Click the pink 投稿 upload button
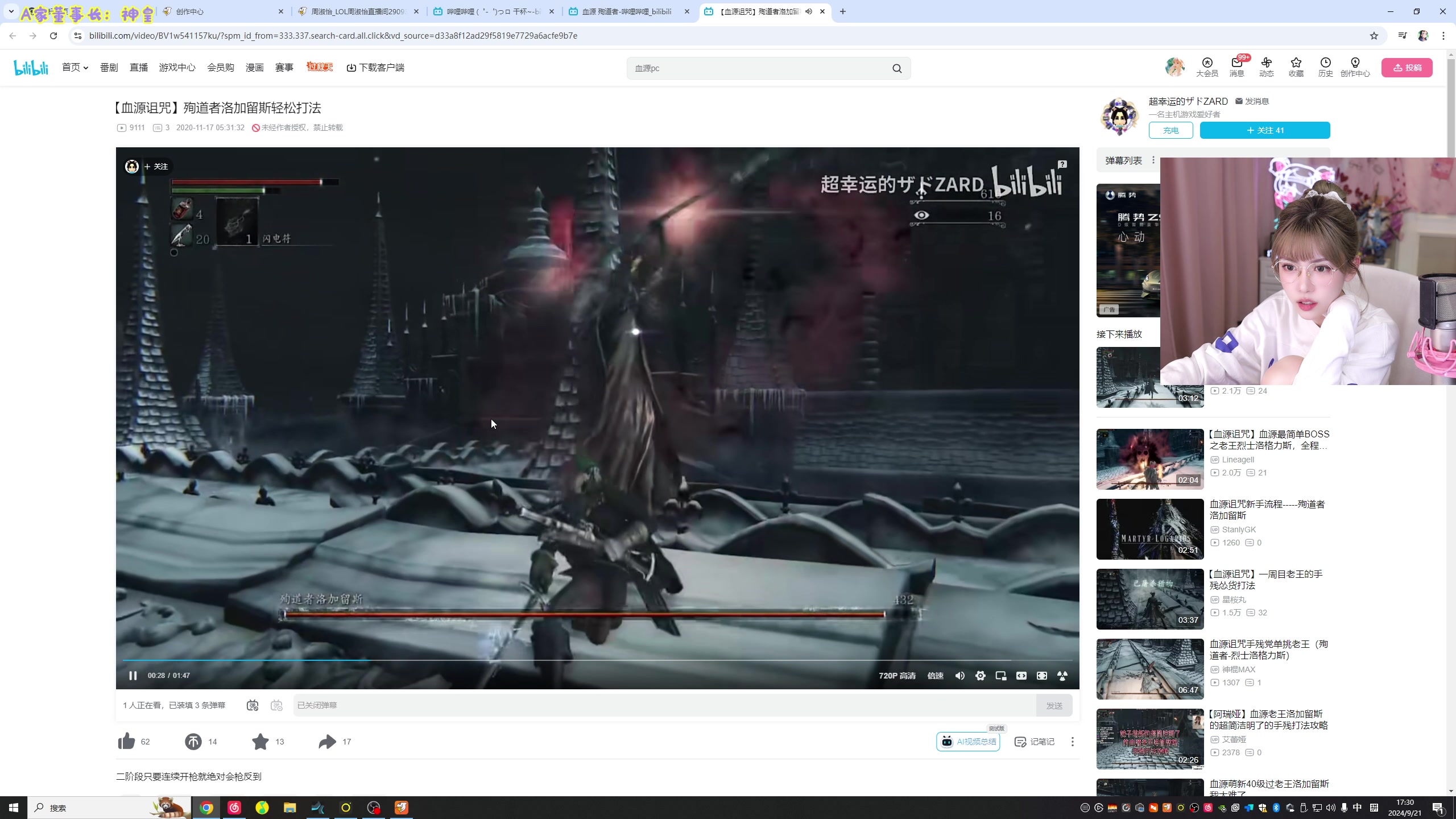This screenshot has height=819, width=1456. coord(1407,68)
